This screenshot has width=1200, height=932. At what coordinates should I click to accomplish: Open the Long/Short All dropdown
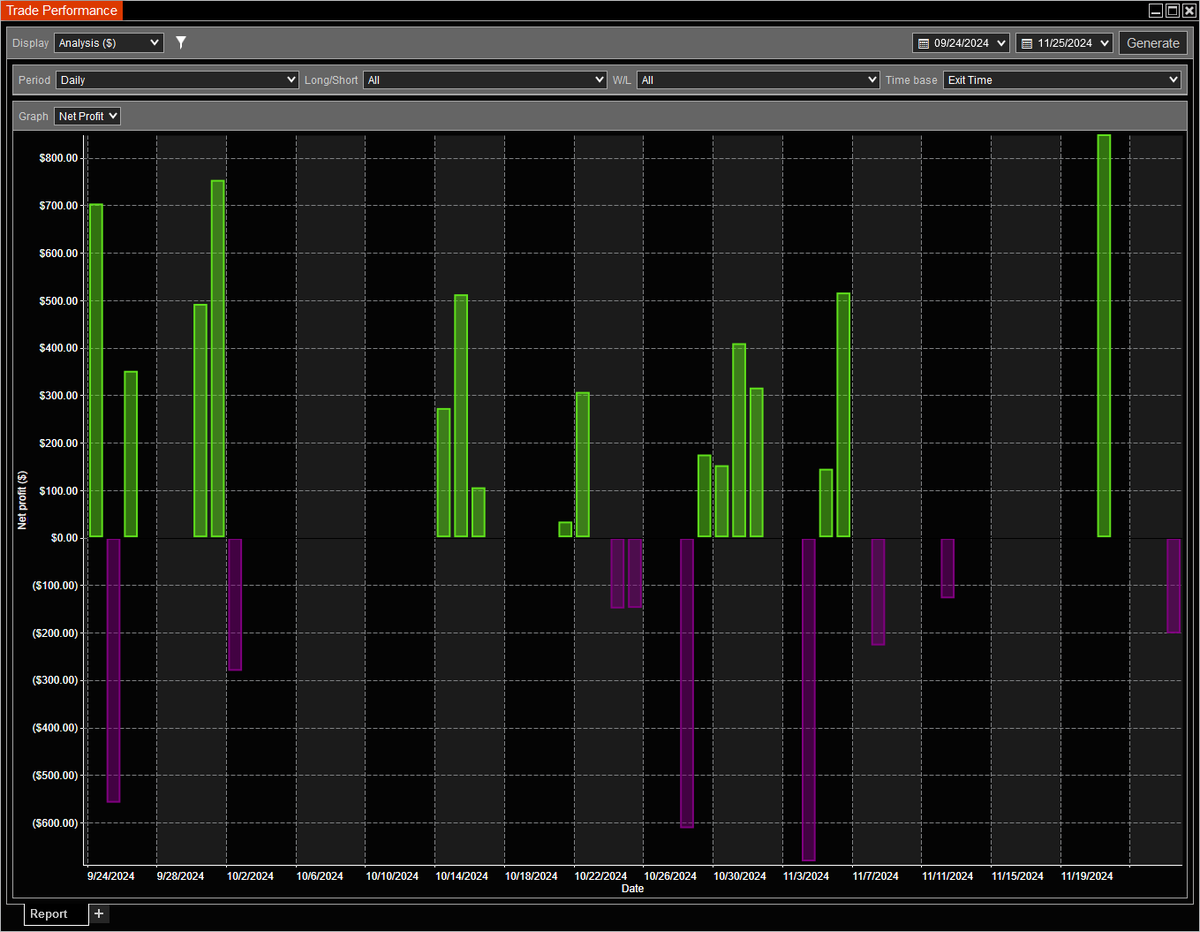coord(485,80)
